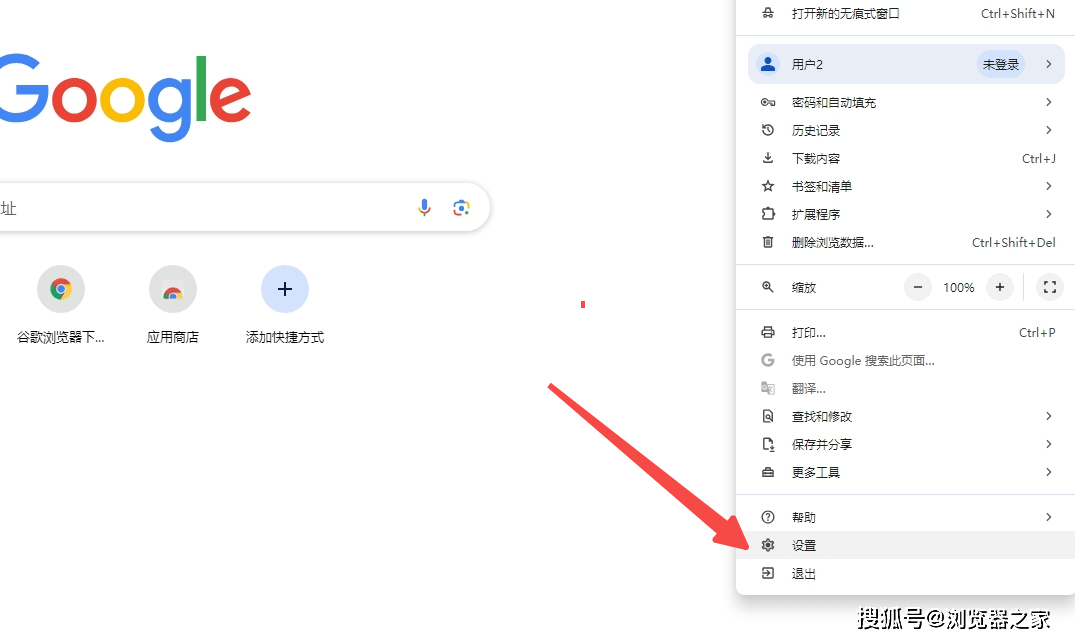The height and width of the screenshot is (642, 1075).
Task: Click the Google G icon for 使用 Google 搜索此页面
Action: pyautogui.click(x=768, y=360)
